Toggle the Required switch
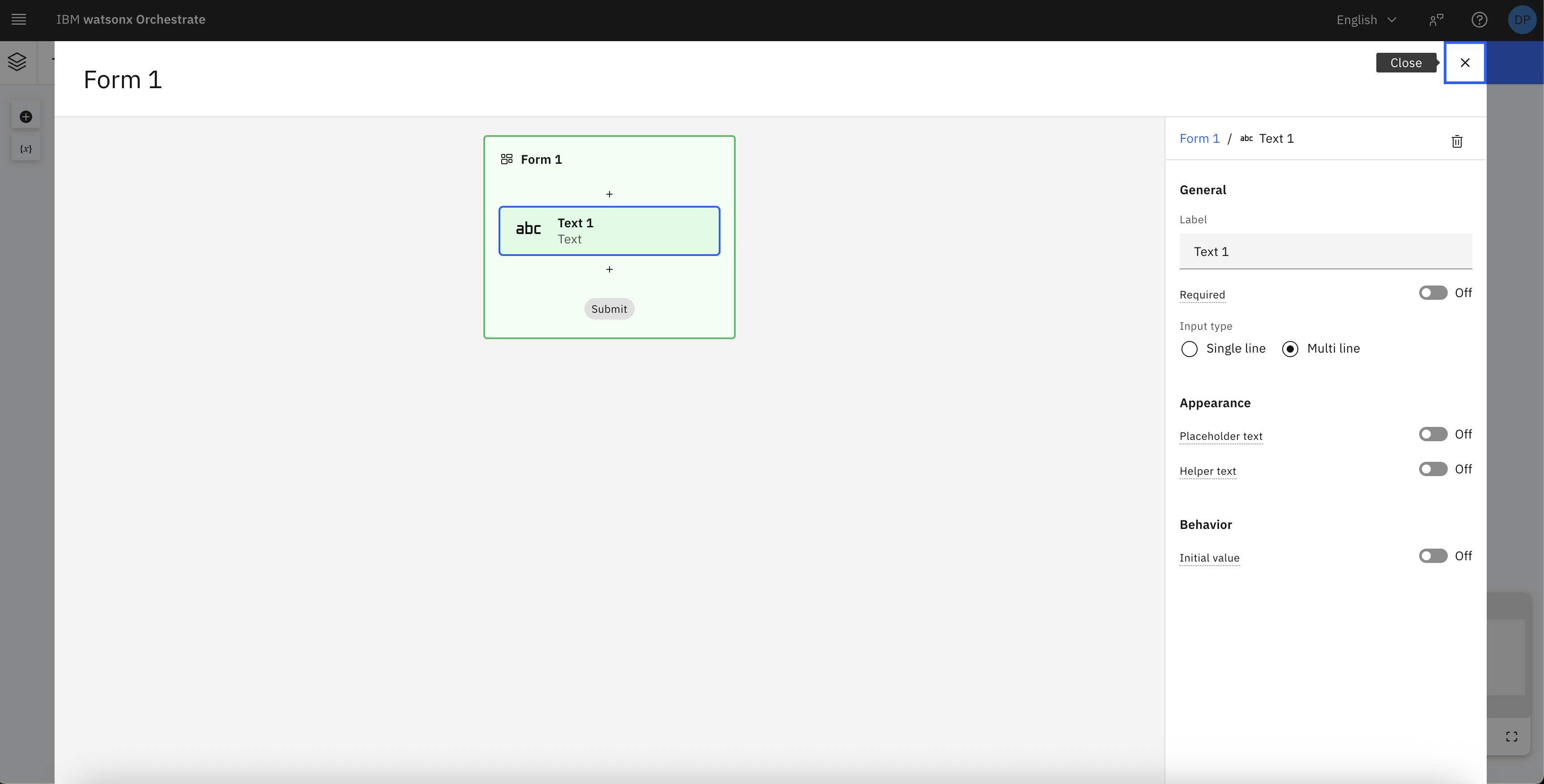1544x784 pixels. pos(1433,293)
